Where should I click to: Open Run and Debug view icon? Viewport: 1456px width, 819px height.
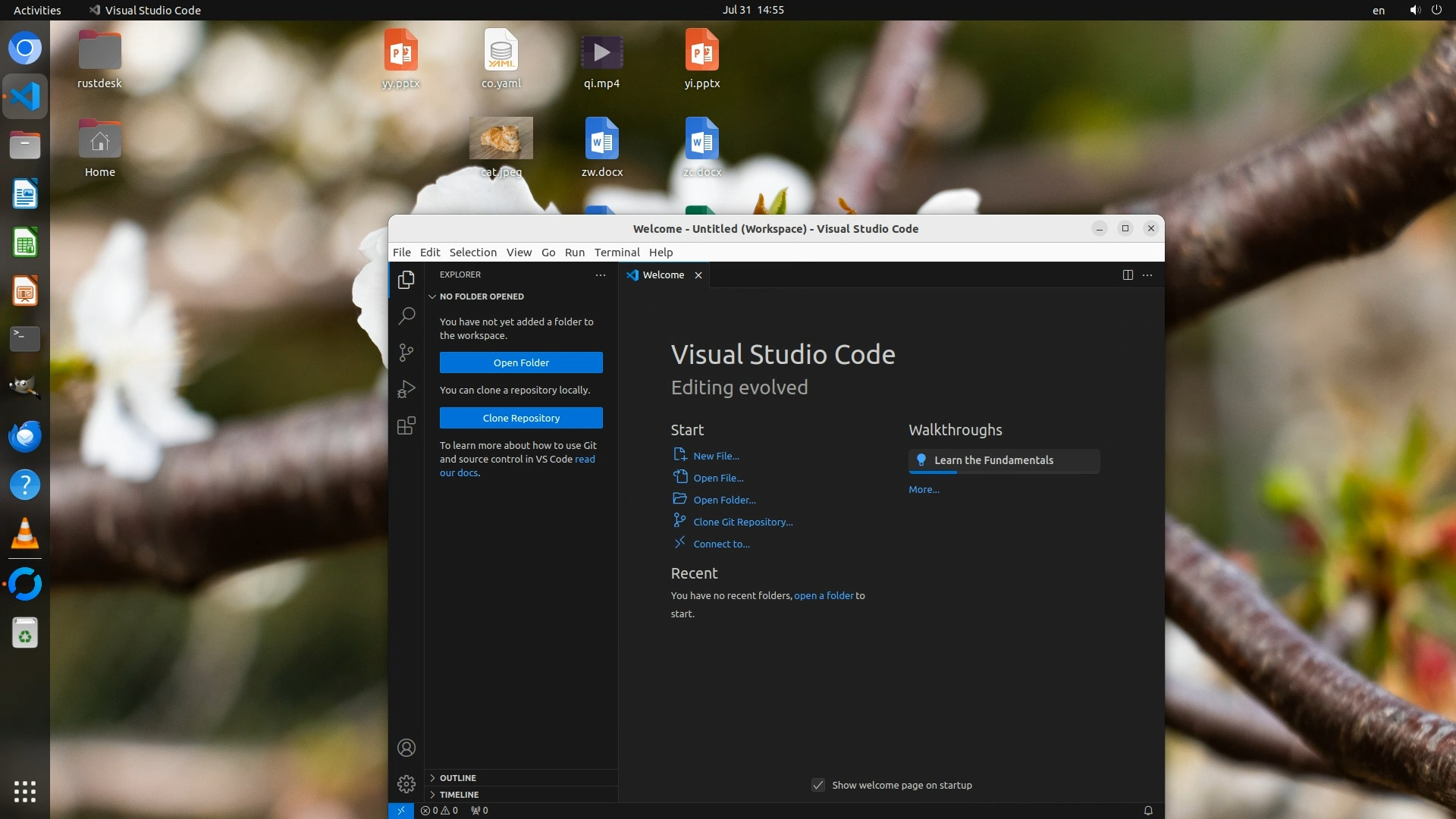click(x=406, y=389)
